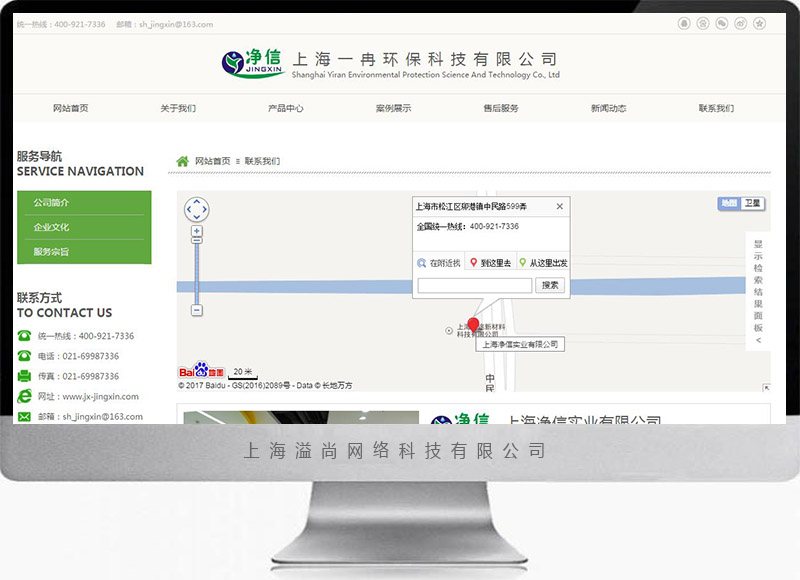Click the red location pin on map

(x=474, y=325)
